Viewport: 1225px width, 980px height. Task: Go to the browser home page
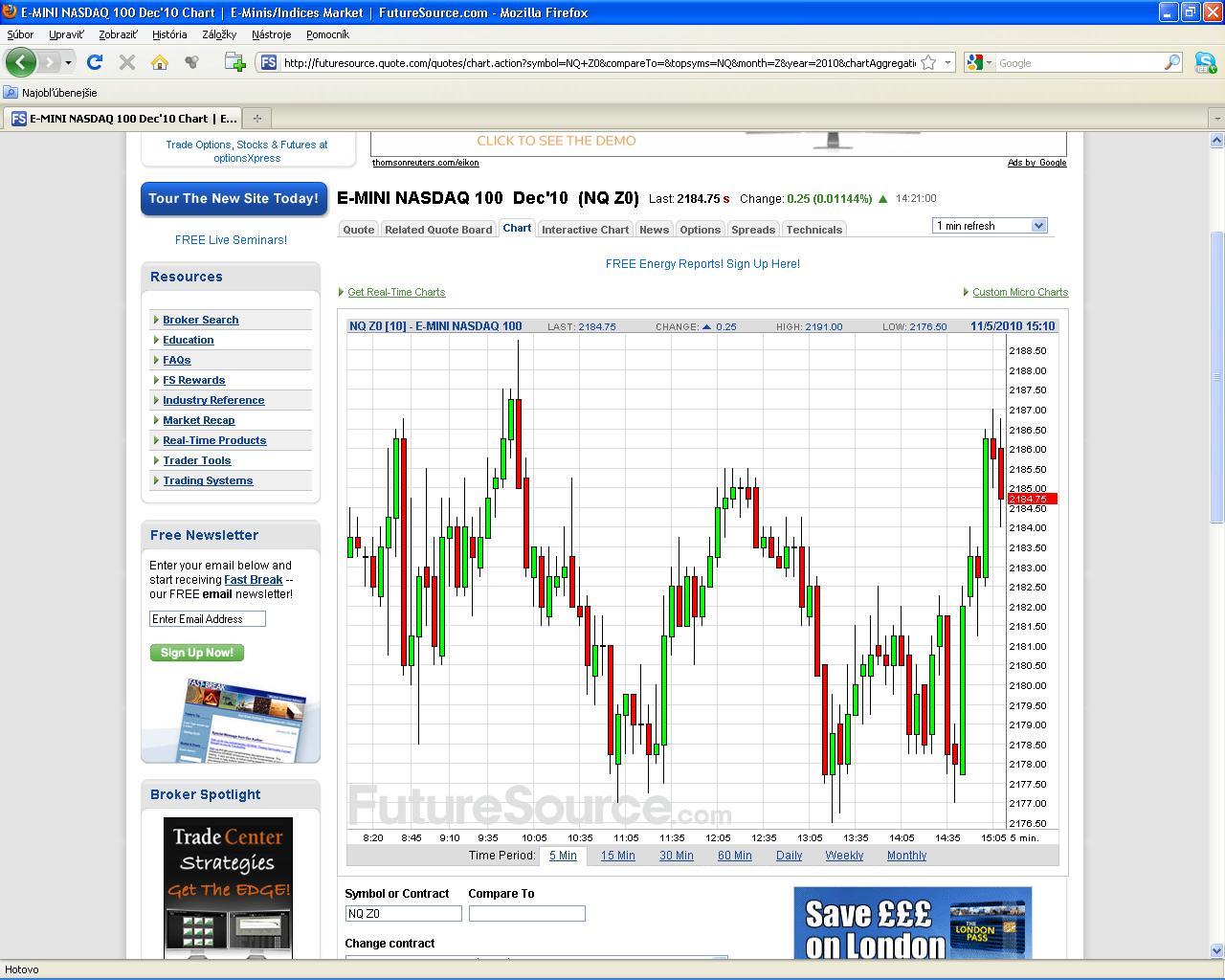160,63
